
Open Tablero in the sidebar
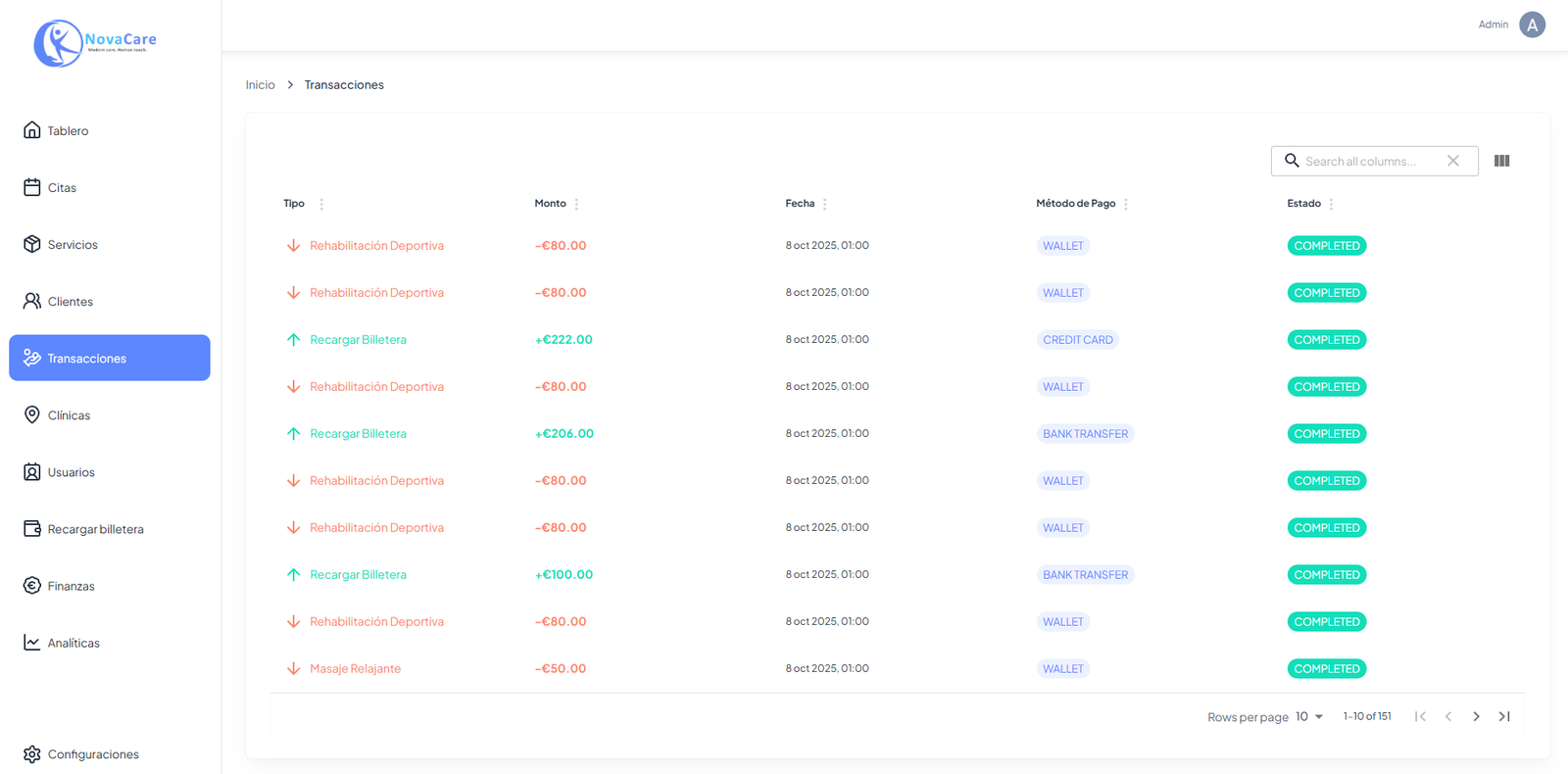68,130
